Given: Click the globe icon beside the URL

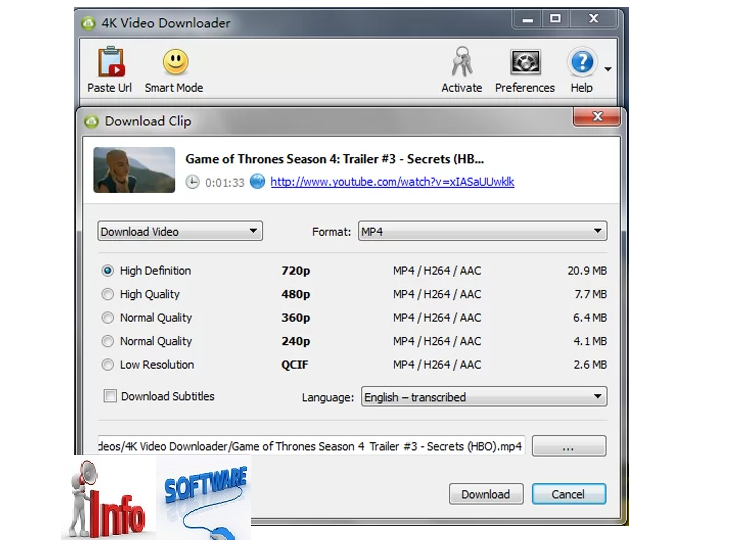Looking at the screenshot, I should tap(257, 181).
